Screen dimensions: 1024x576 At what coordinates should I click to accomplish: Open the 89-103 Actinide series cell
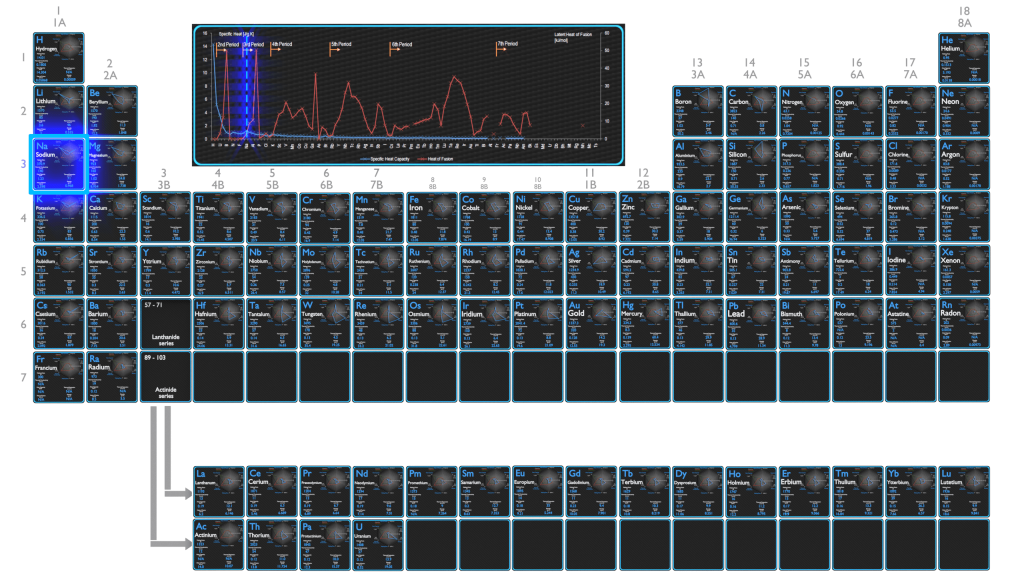point(165,376)
